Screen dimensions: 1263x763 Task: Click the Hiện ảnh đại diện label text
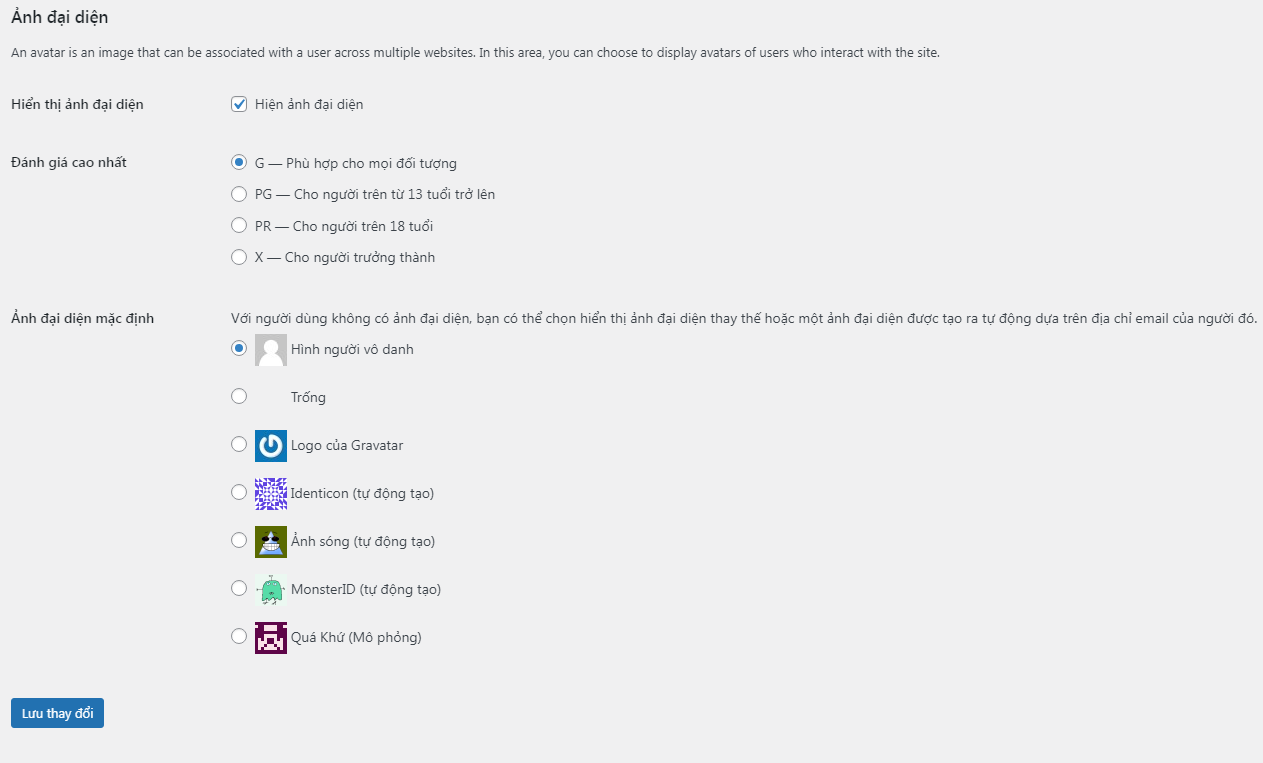[309, 105]
